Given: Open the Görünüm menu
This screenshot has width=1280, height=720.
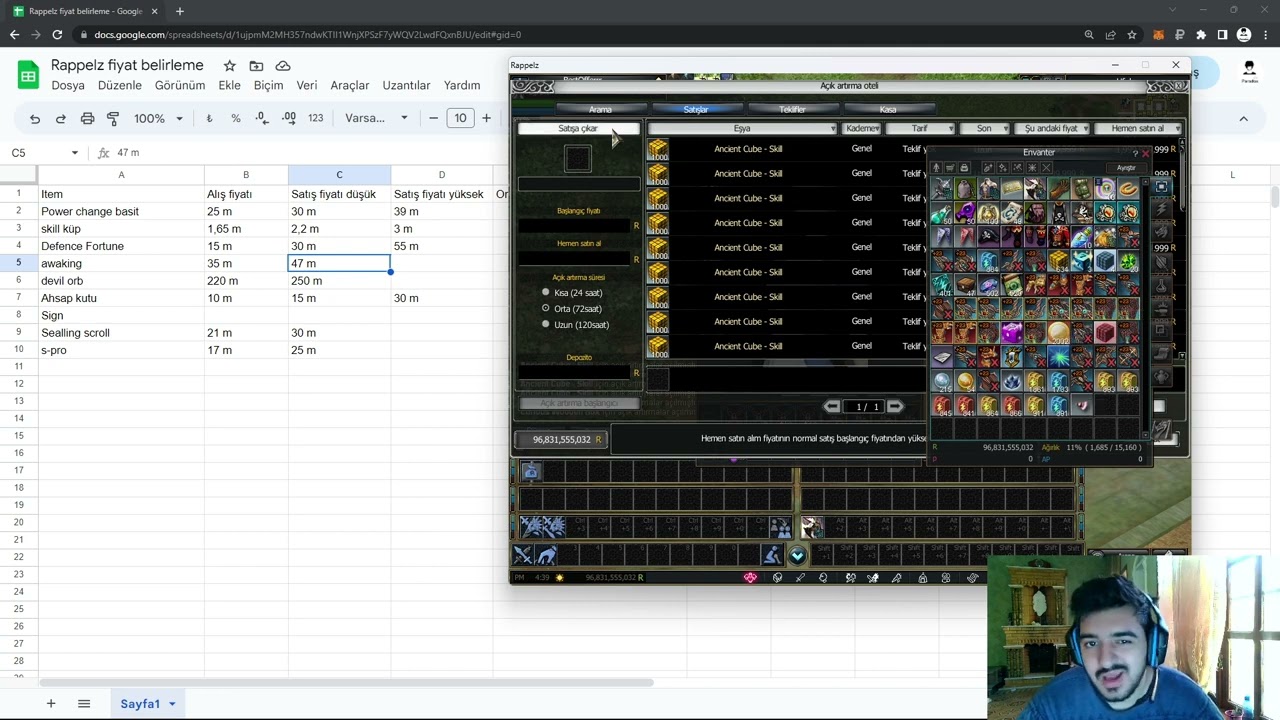Looking at the screenshot, I should pos(180,86).
